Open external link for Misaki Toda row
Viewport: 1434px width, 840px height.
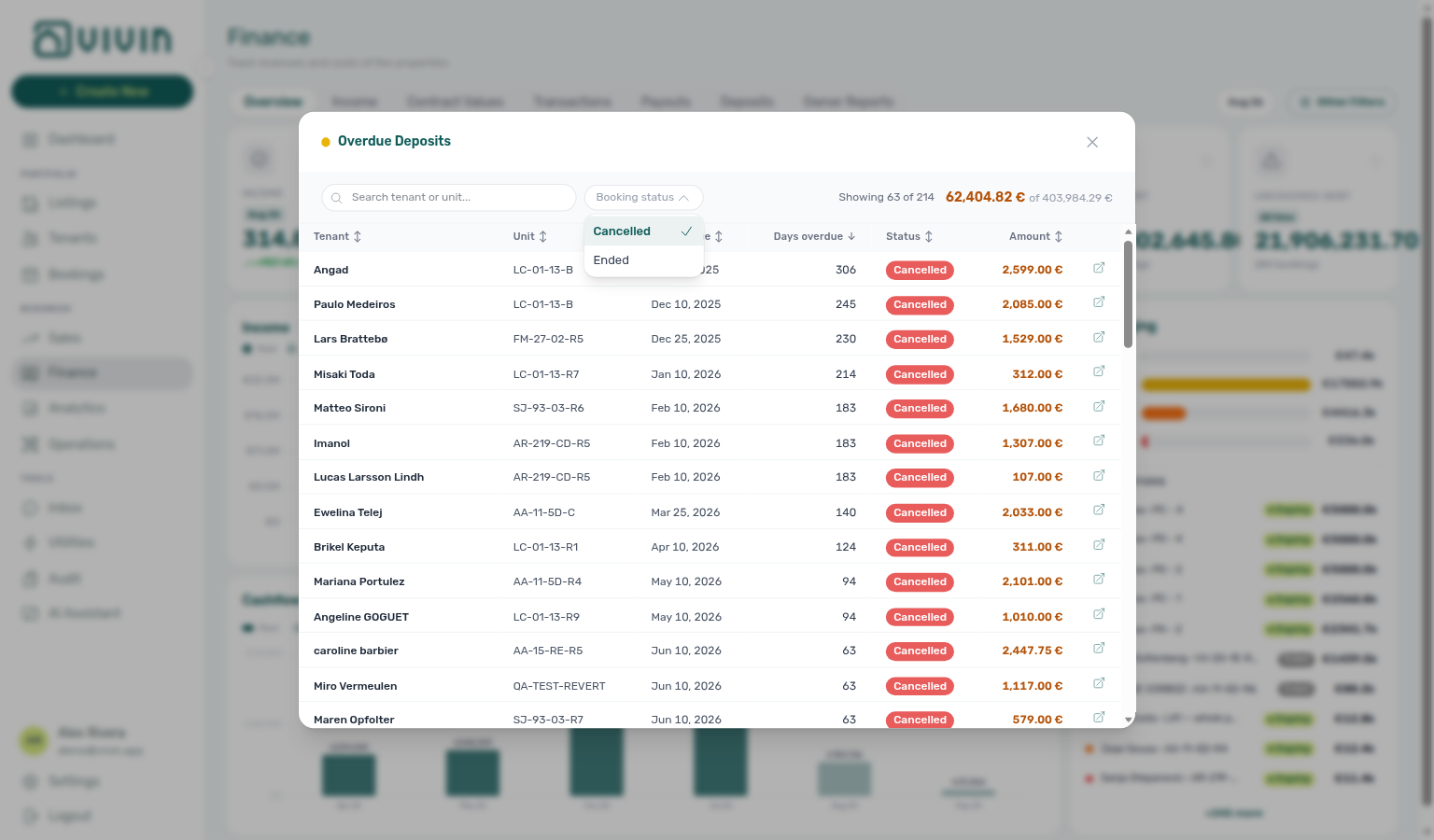[x=1099, y=371]
